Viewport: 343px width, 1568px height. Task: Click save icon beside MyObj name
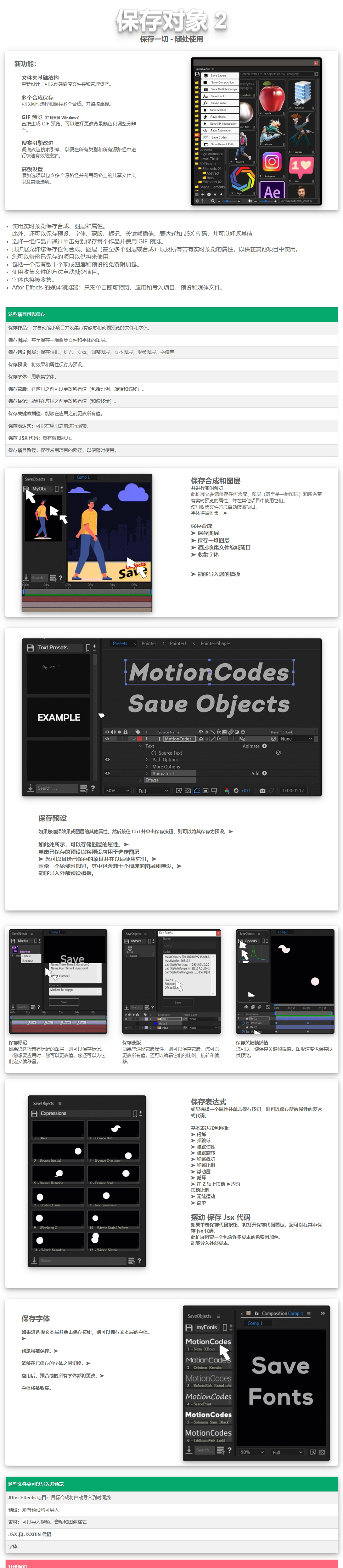pos(27,489)
